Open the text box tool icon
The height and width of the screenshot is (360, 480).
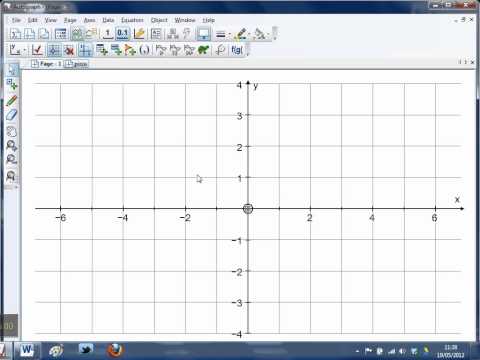point(156,34)
